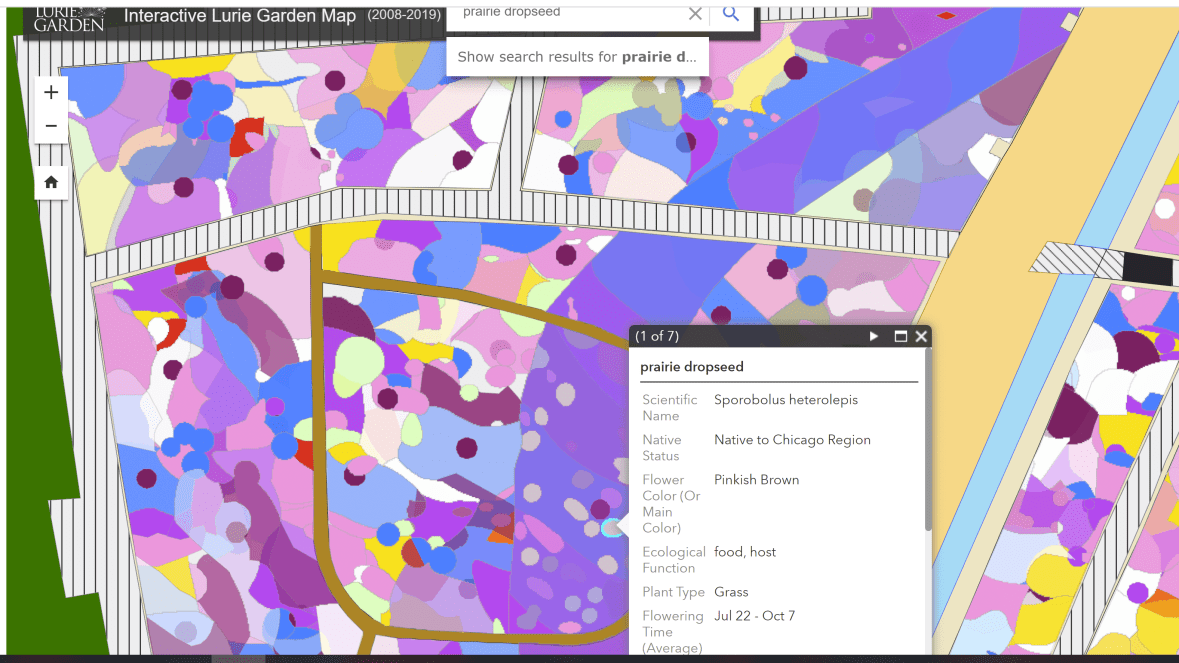Select the cyan-highlighted circle beside the popup

click(x=611, y=528)
